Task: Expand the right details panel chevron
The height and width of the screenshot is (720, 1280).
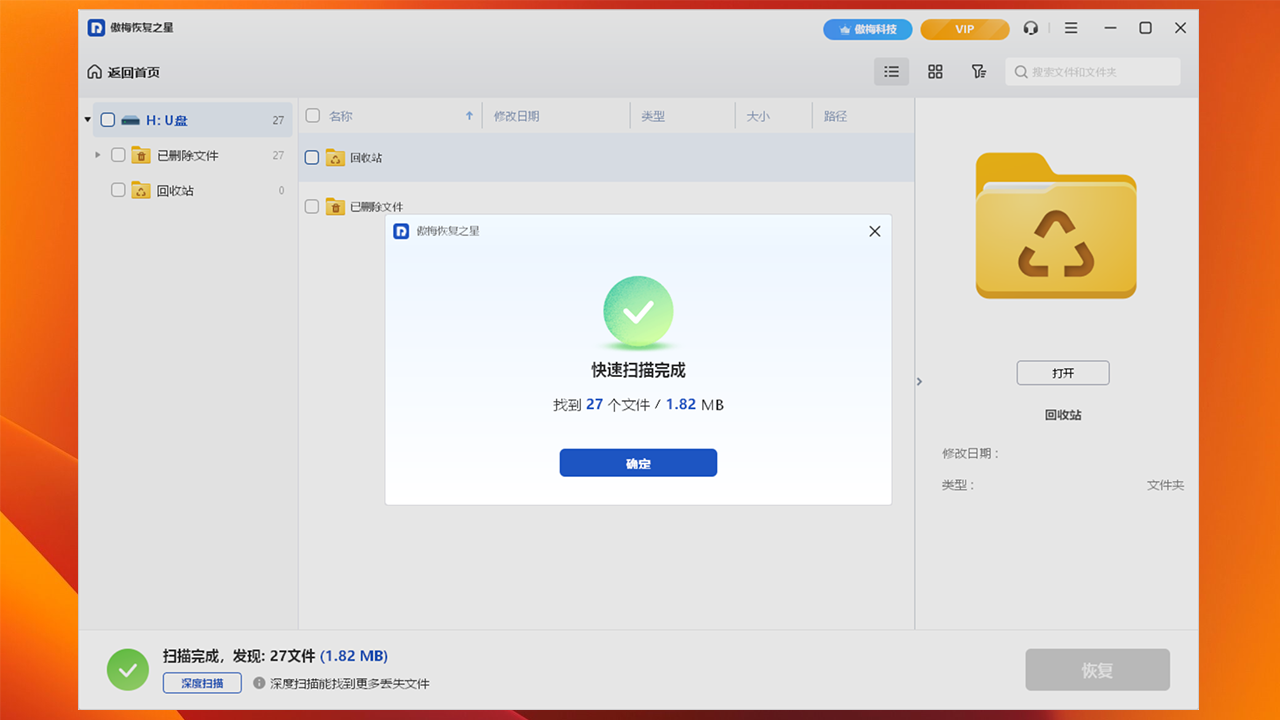Action: 919,381
